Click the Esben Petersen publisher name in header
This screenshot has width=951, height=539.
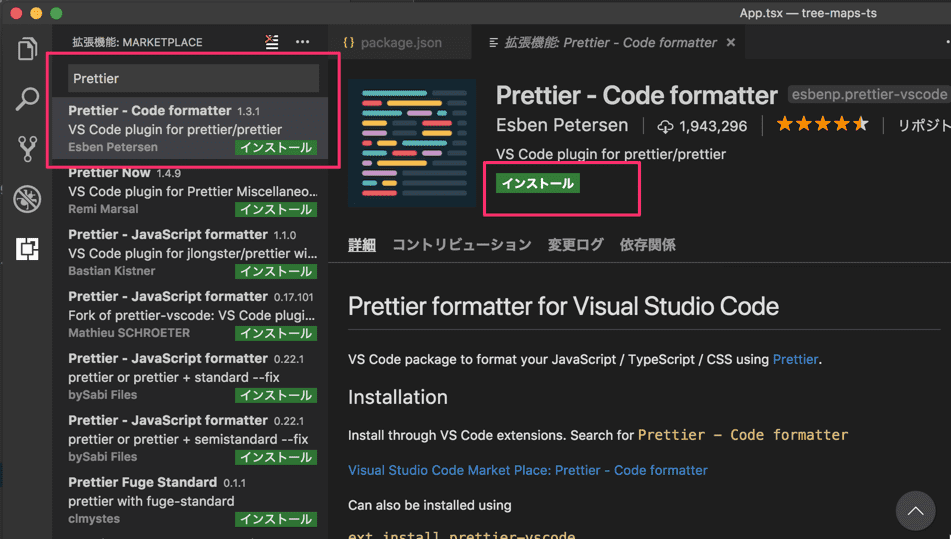click(x=562, y=125)
